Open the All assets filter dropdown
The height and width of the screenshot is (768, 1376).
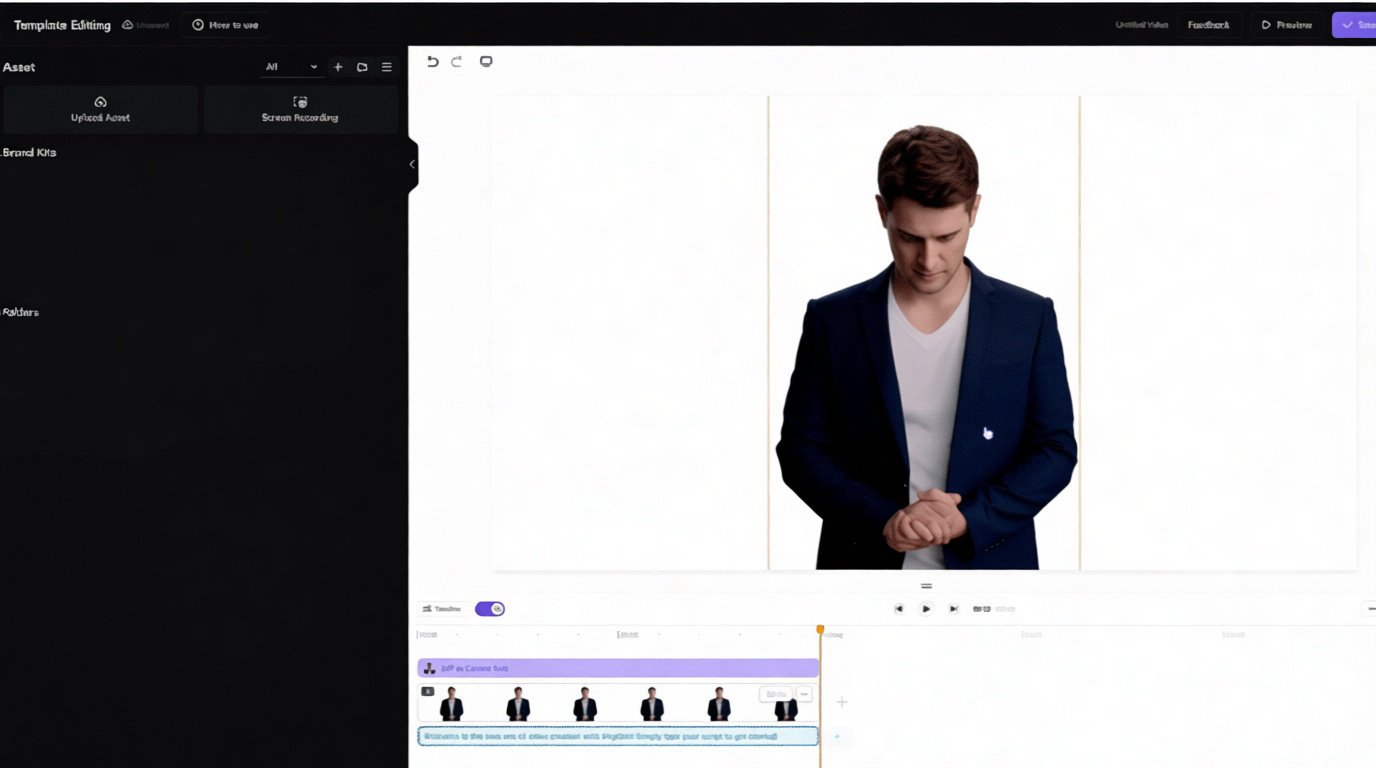tap(288, 67)
